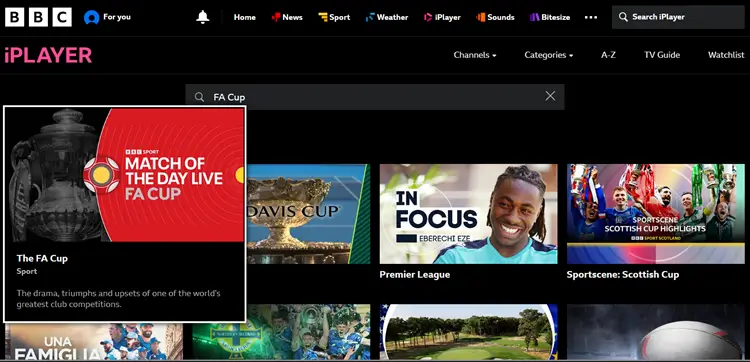Click the Premier League title
Viewport: 750px width, 362px height.
(x=415, y=274)
